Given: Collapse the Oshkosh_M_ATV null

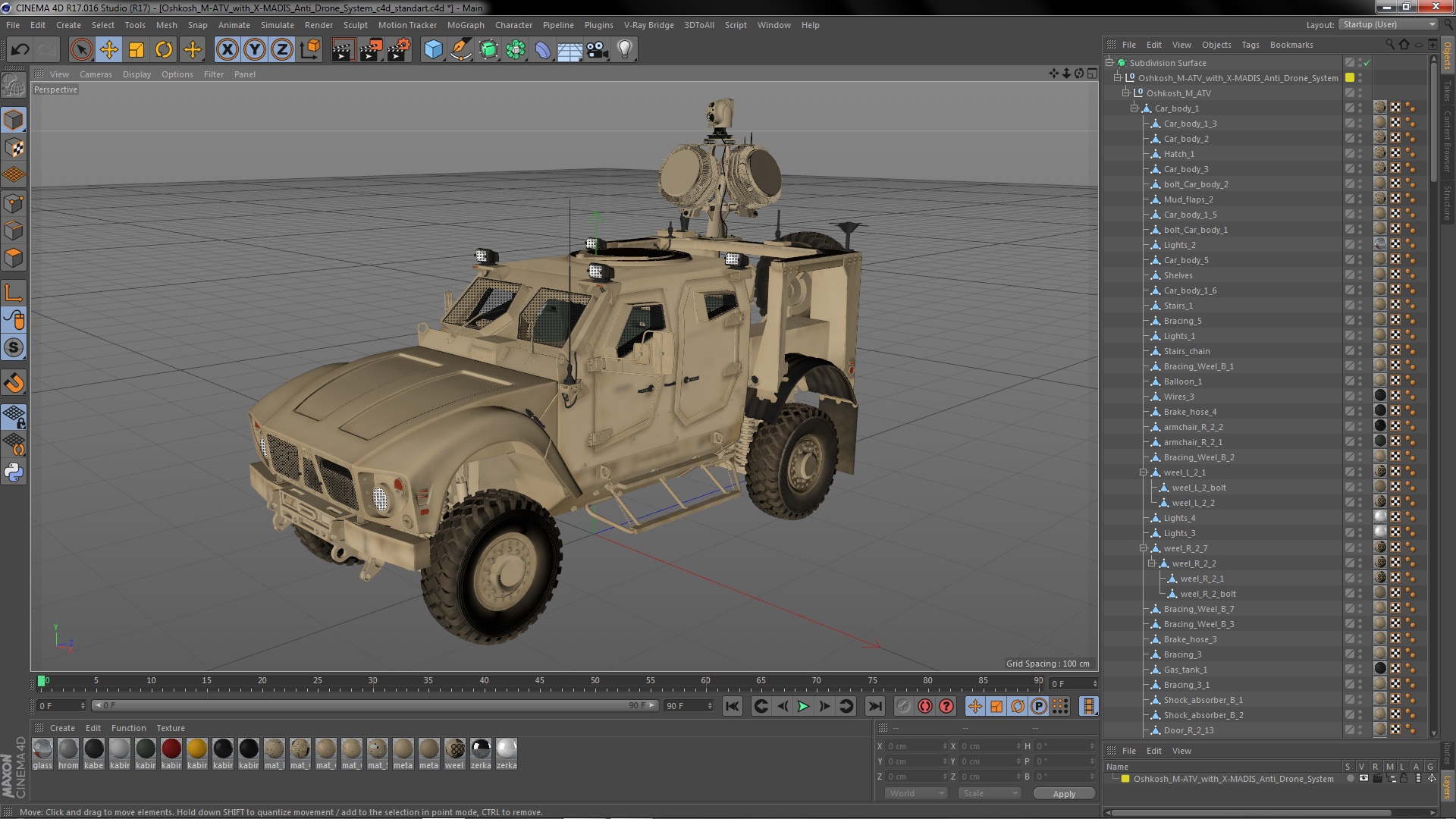Looking at the screenshot, I should [1126, 93].
